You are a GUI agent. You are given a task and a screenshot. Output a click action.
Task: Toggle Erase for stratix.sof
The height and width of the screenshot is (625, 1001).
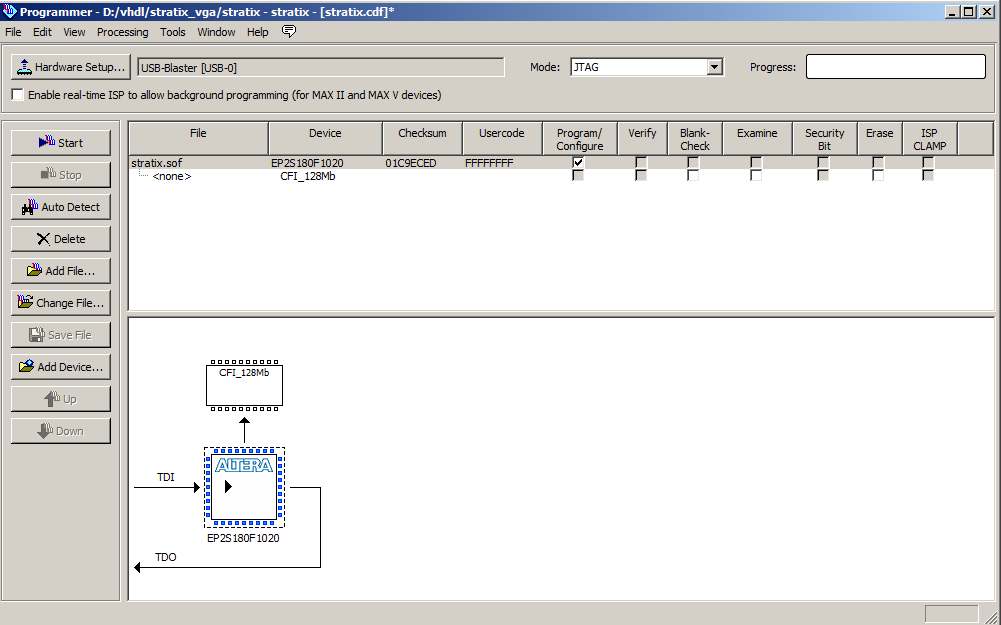(x=878, y=163)
